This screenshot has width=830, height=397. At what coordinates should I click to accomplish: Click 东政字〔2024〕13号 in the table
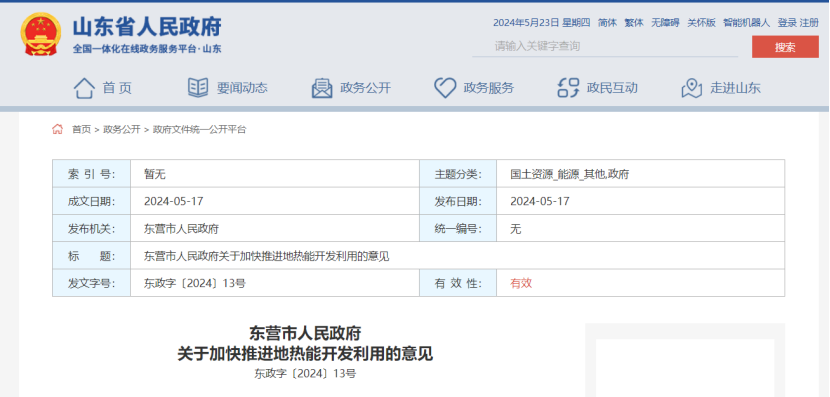tap(195, 283)
